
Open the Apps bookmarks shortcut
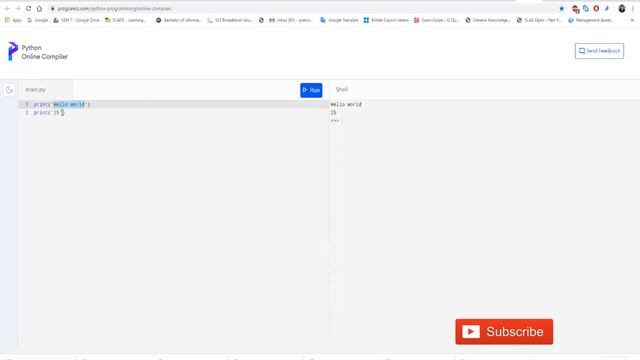click(13, 20)
